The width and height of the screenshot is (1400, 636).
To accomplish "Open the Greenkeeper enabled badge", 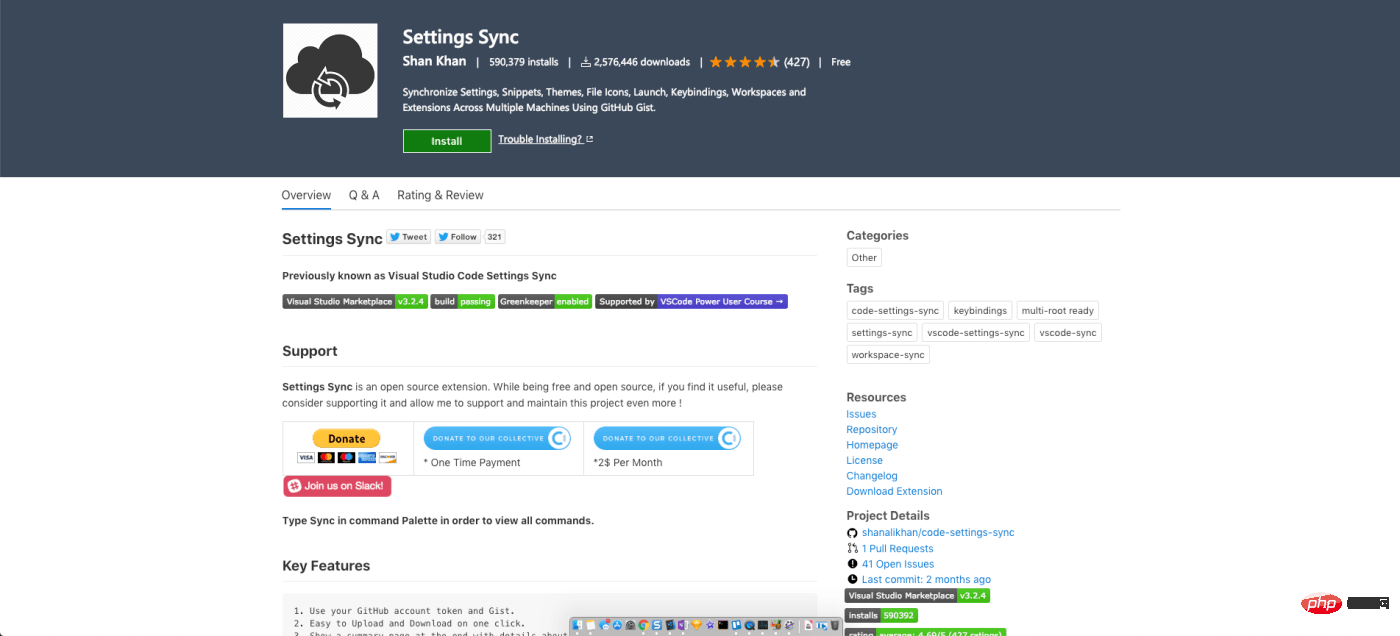I will (545, 301).
